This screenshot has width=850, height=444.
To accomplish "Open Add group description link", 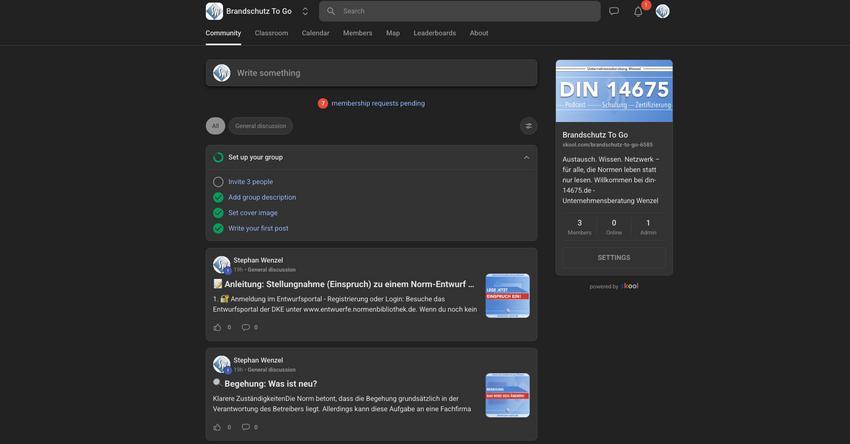I will point(262,197).
